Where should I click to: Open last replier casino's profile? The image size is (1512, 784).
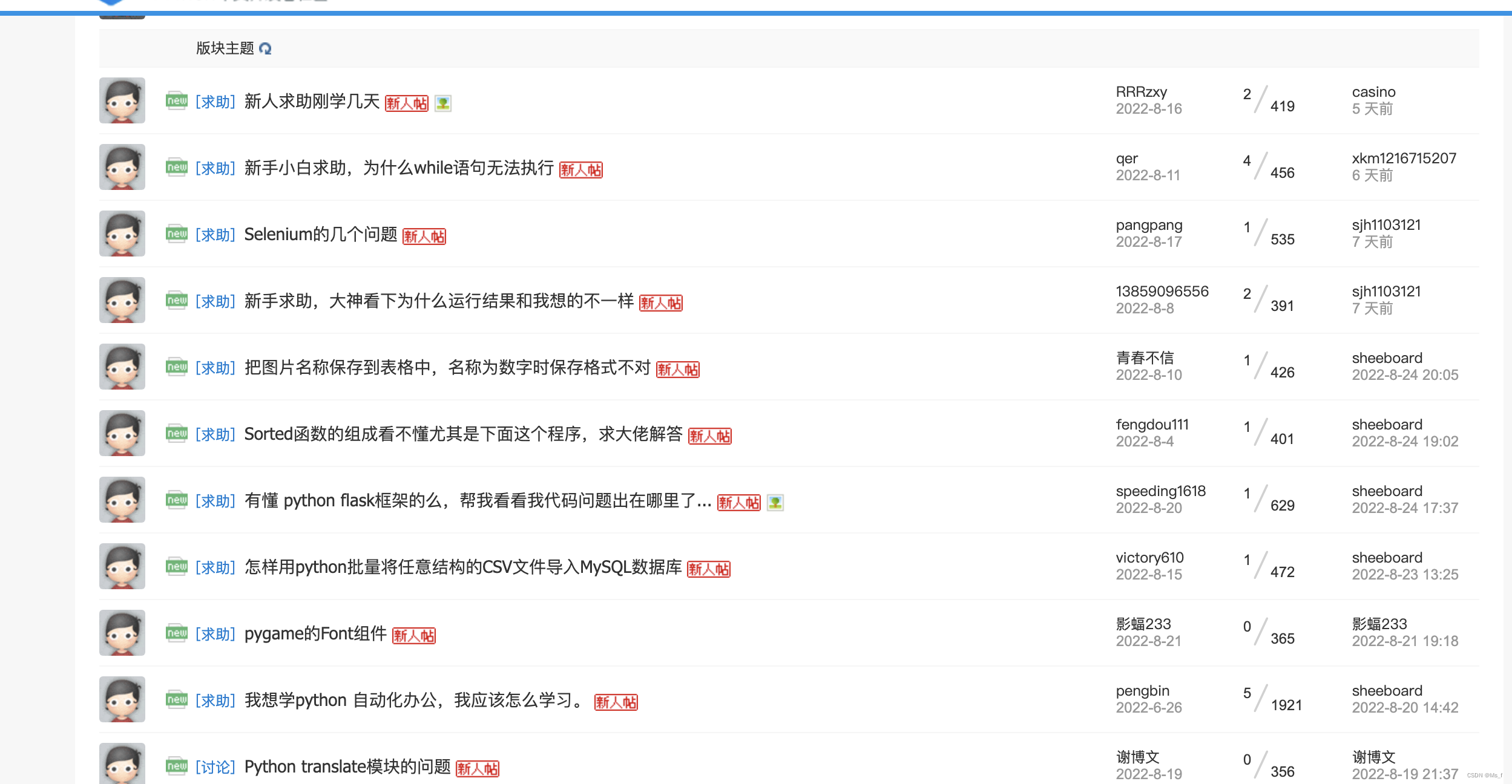pyautogui.click(x=1373, y=92)
